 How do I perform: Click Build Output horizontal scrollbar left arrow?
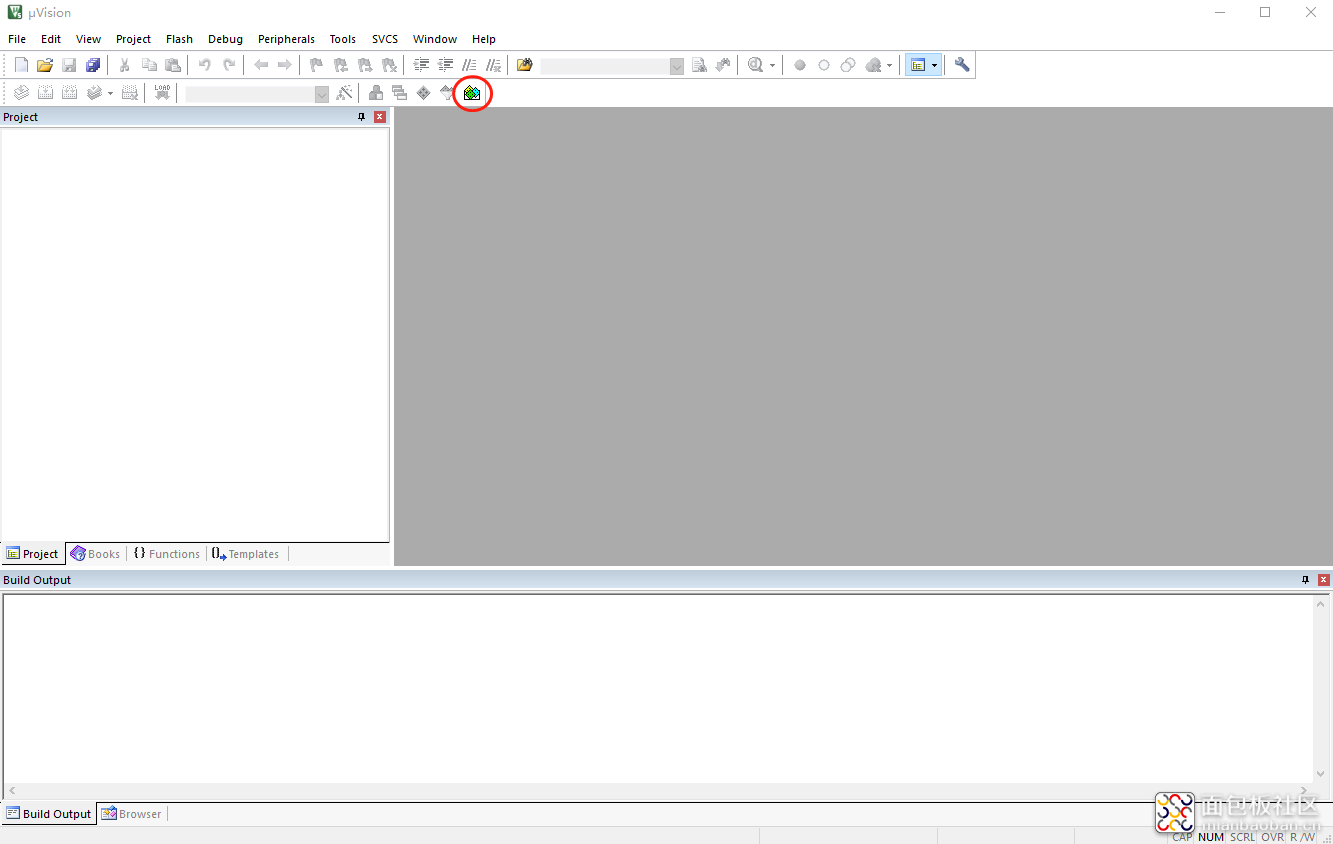click(12, 790)
